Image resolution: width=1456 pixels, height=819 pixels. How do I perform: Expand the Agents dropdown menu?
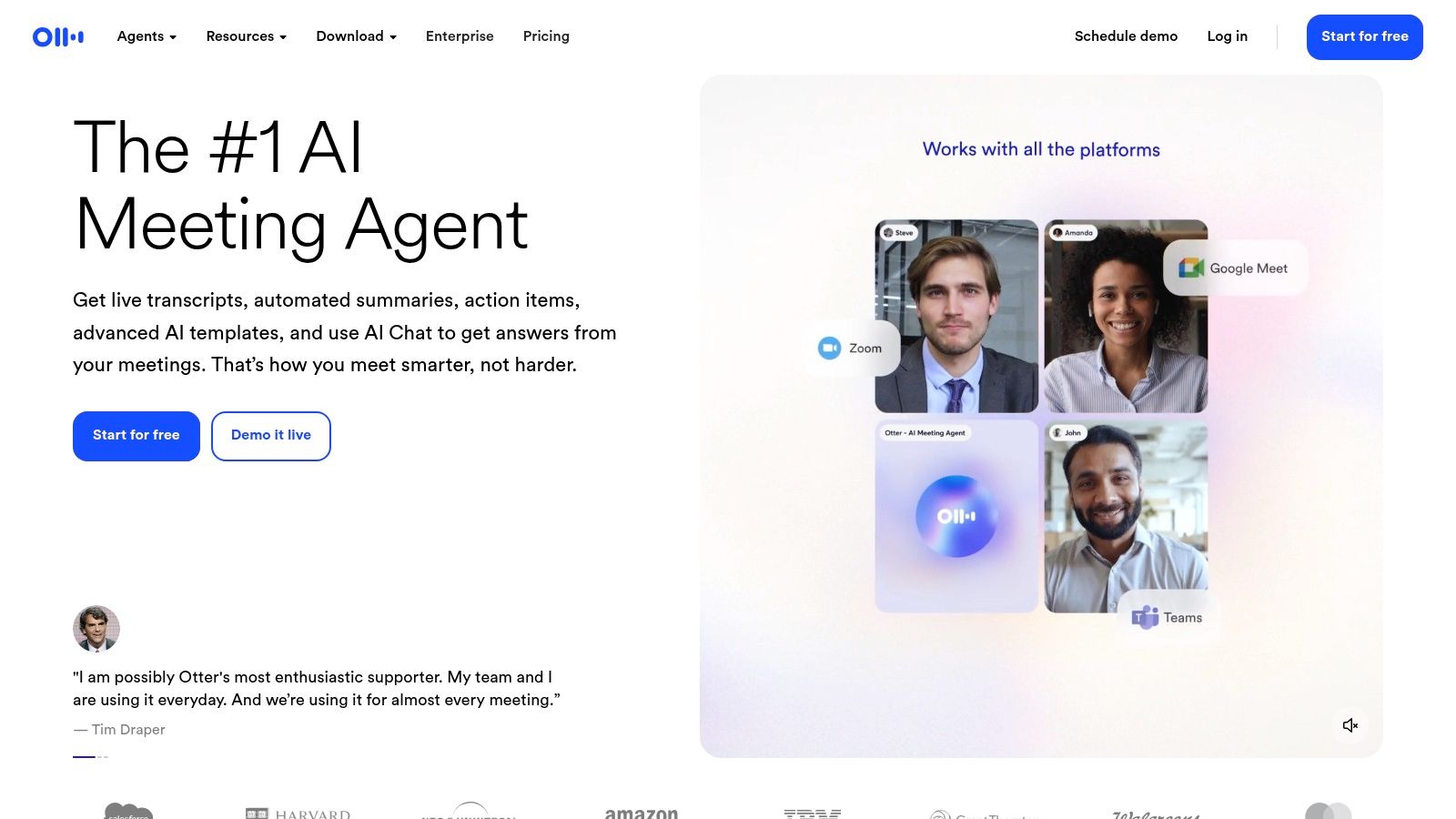click(x=147, y=36)
